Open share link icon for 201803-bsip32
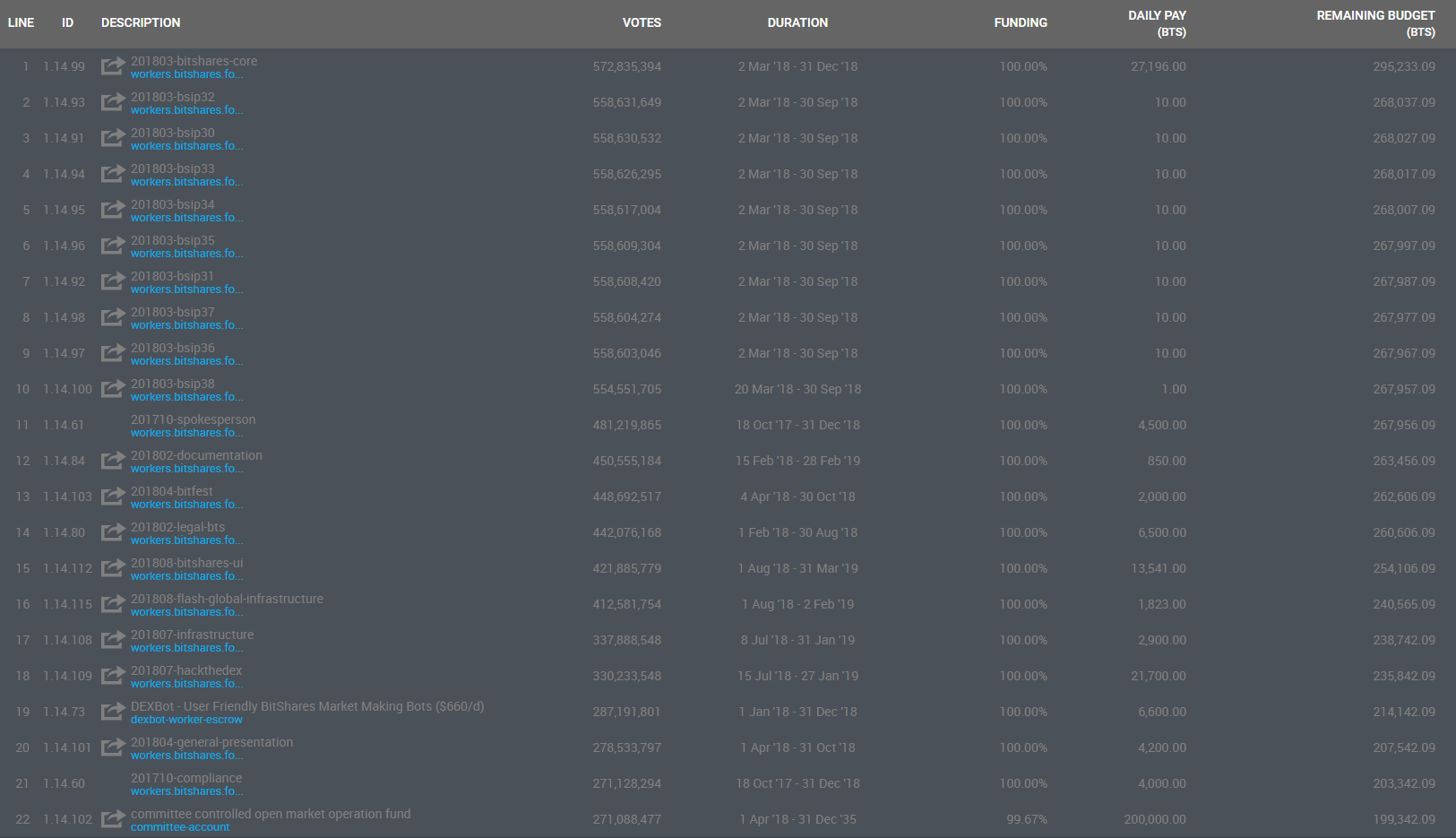 click(x=113, y=102)
